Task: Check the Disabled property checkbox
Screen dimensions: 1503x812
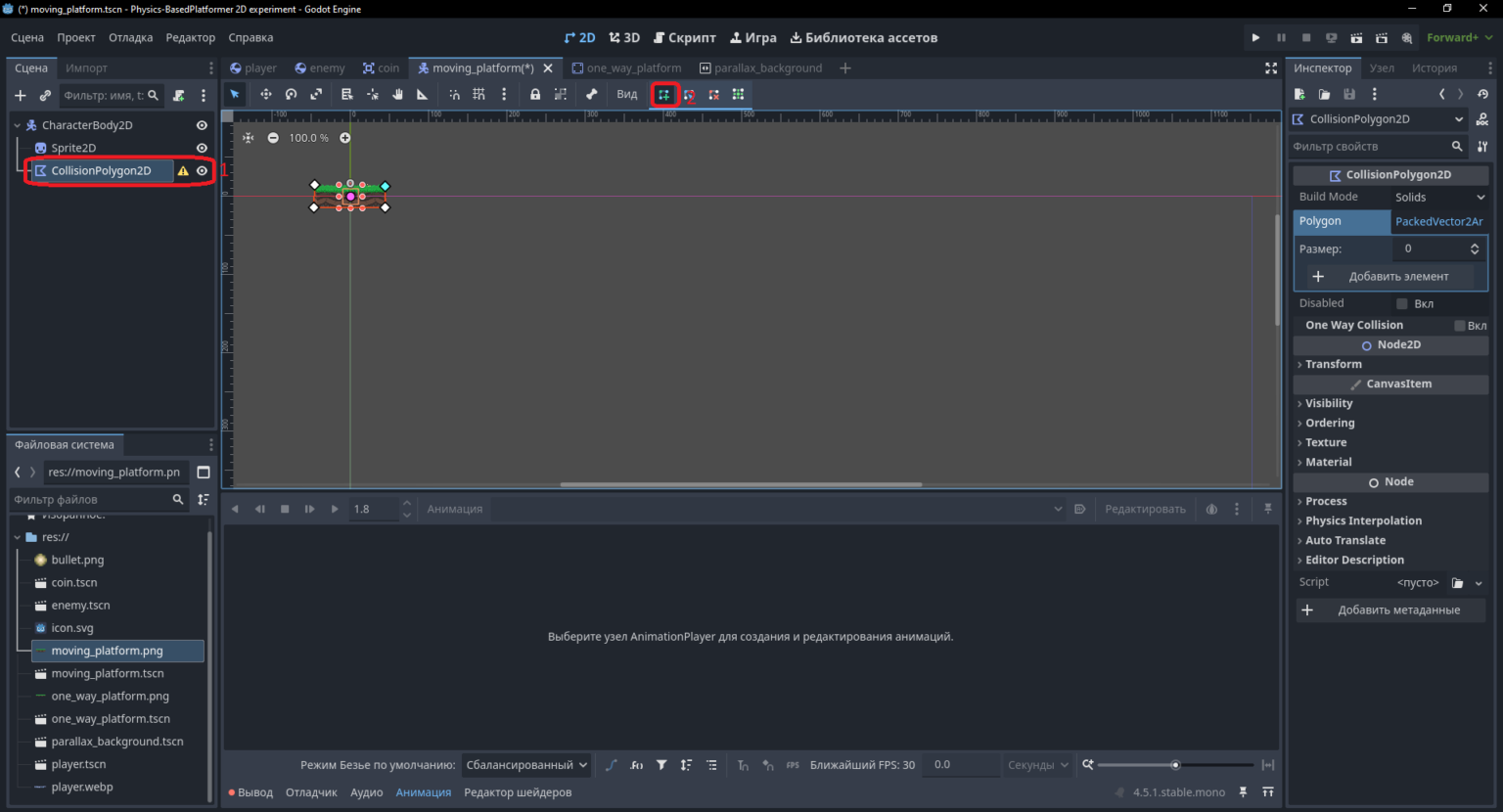Action: [x=1401, y=303]
